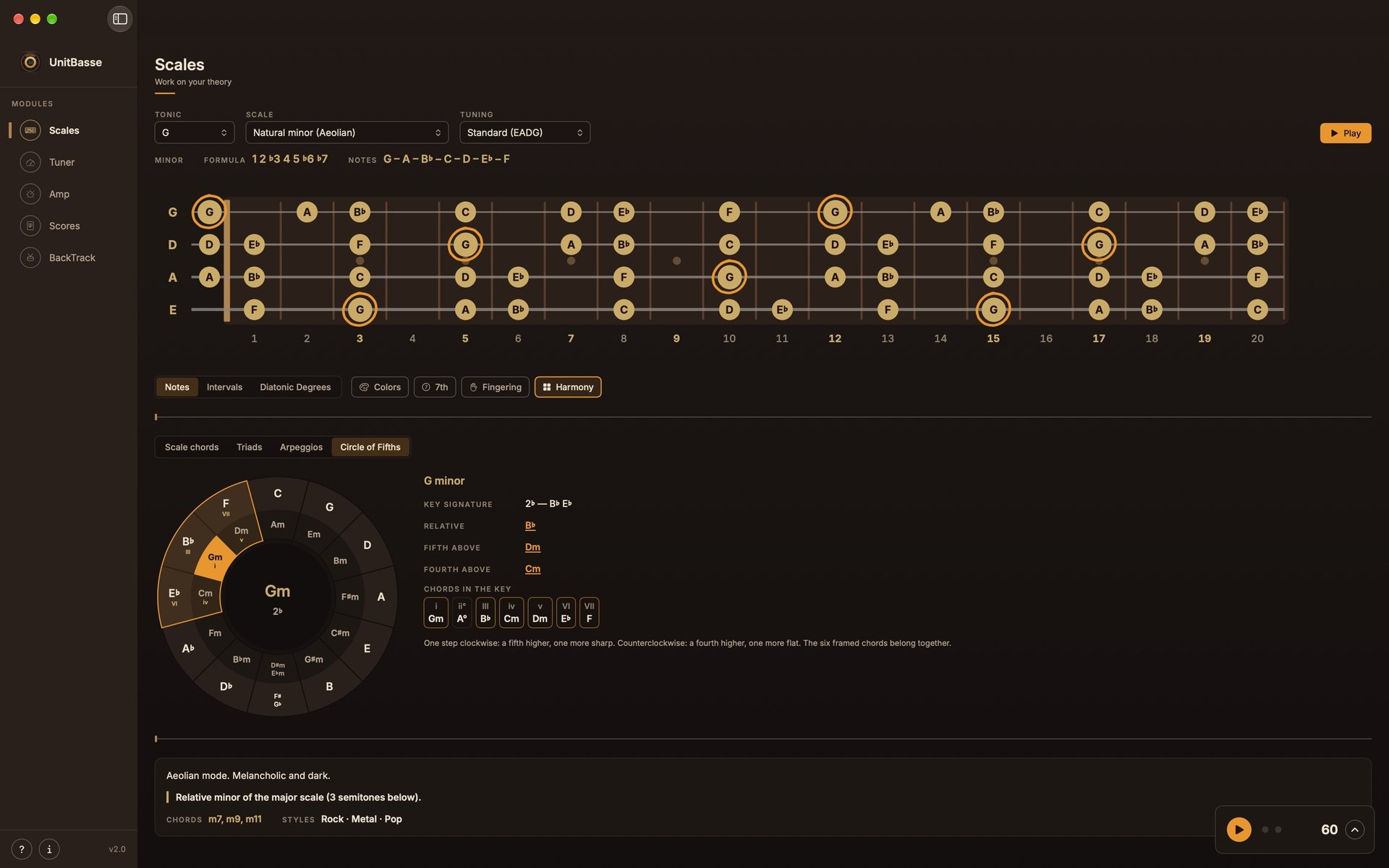The width and height of the screenshot is (1389, 868).
Task: Click the UnitBasse logo icon
Action: (x=30, y=62)
